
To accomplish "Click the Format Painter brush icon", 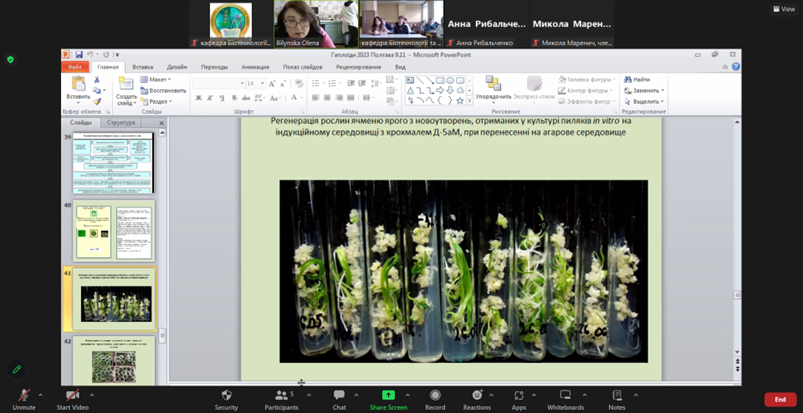I will click(x=97, y=101).
